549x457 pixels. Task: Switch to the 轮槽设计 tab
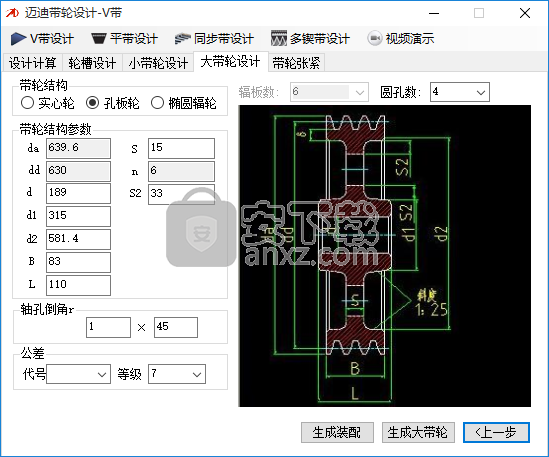[x=92, y=63]
